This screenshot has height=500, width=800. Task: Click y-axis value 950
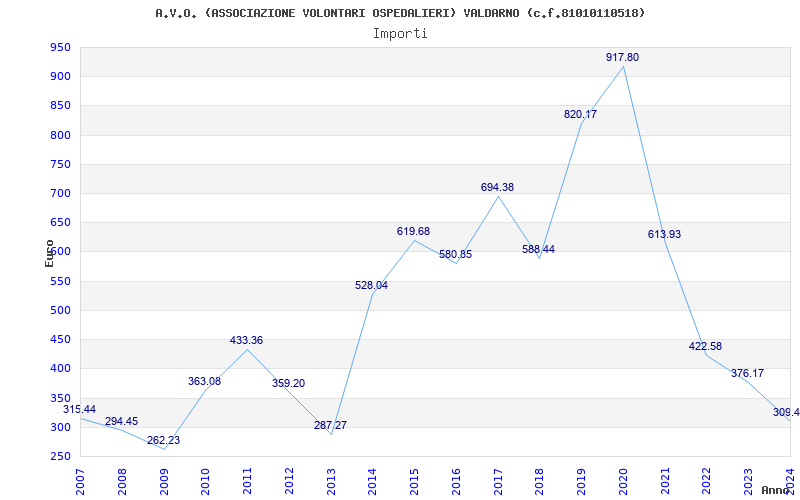pyautogui.click(x=60, y=48)
